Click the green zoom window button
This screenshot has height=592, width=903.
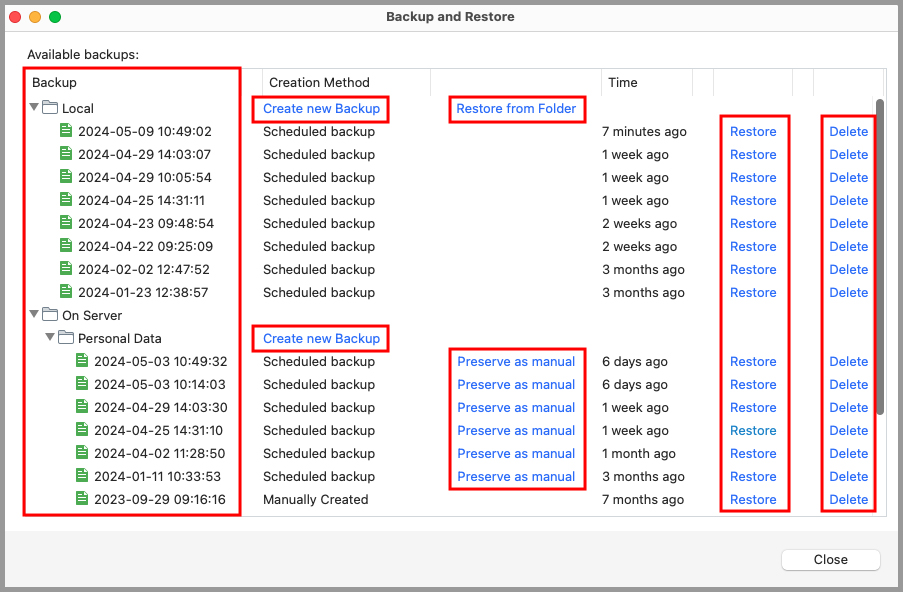(55, 17)
